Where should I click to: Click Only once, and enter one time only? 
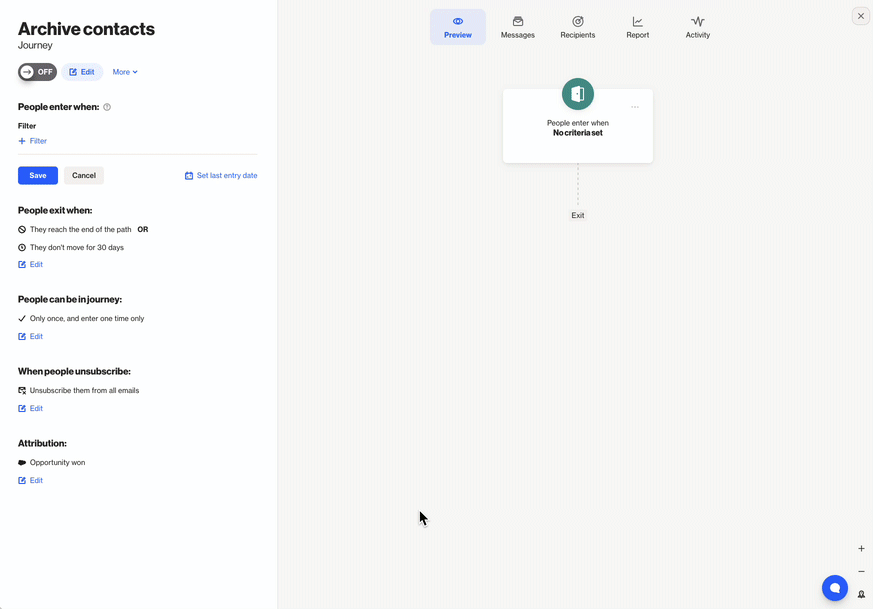pos(87,318)
